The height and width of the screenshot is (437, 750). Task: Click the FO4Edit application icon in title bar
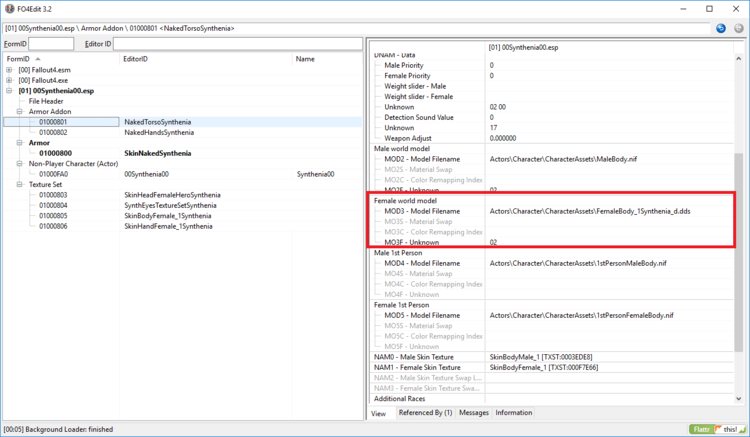pyautogui.click(x=9, y=9)
